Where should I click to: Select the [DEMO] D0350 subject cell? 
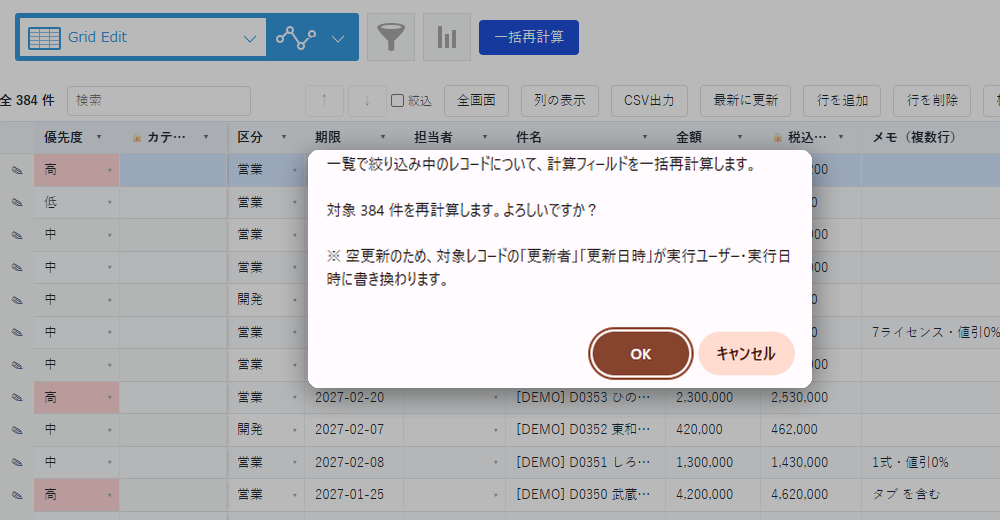[x=585, y=494]
